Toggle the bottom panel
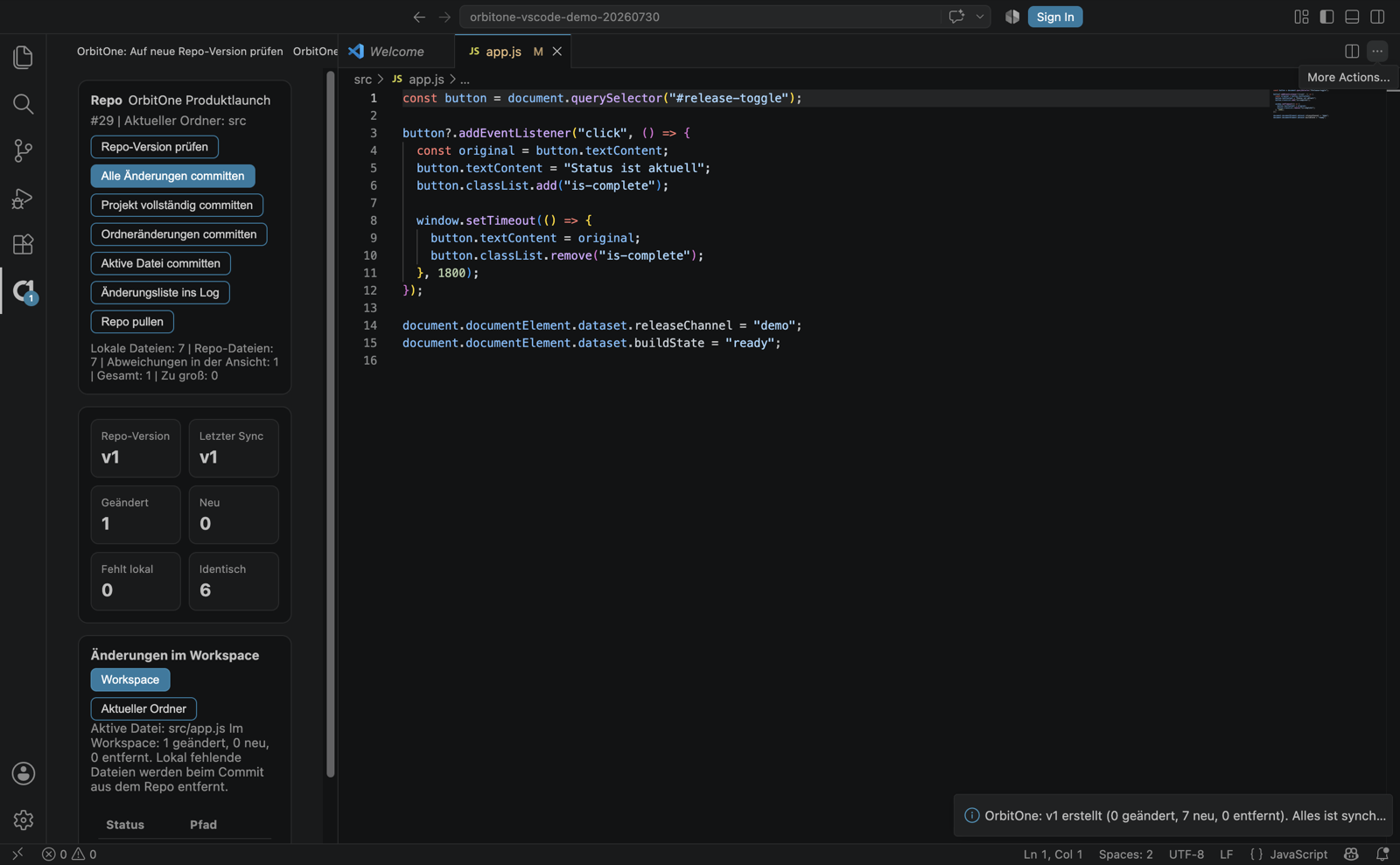1400x865 pixels. [x=1352, y=17]
